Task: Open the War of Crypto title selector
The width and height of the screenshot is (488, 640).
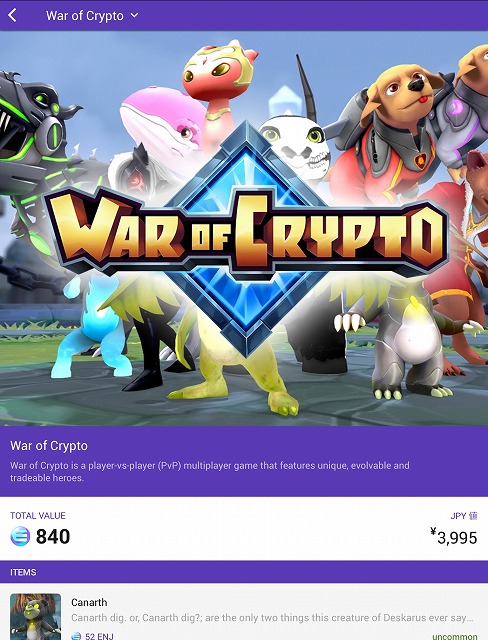Action: tap(85, 16)
